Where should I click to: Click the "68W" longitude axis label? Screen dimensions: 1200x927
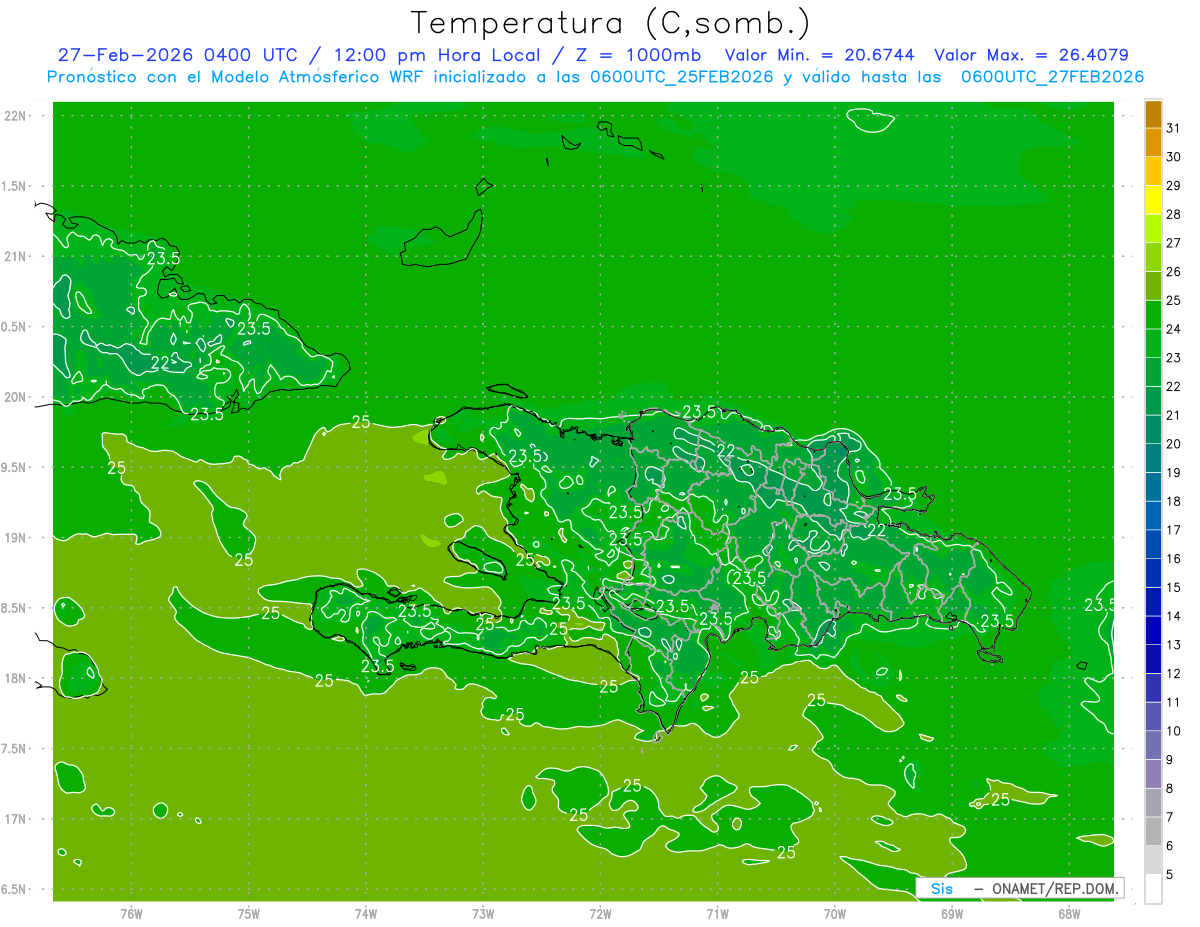point(1069,913)
